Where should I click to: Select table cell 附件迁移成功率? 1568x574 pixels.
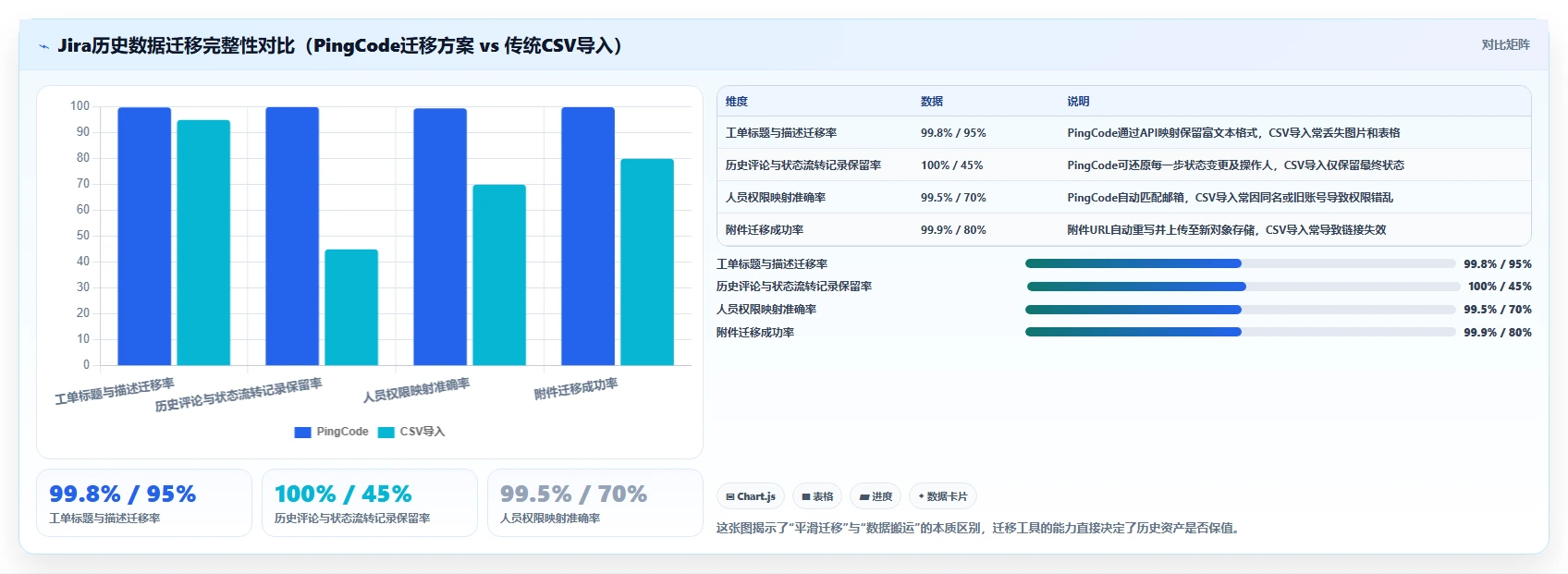pyautogui.click(x=765, y=230)
